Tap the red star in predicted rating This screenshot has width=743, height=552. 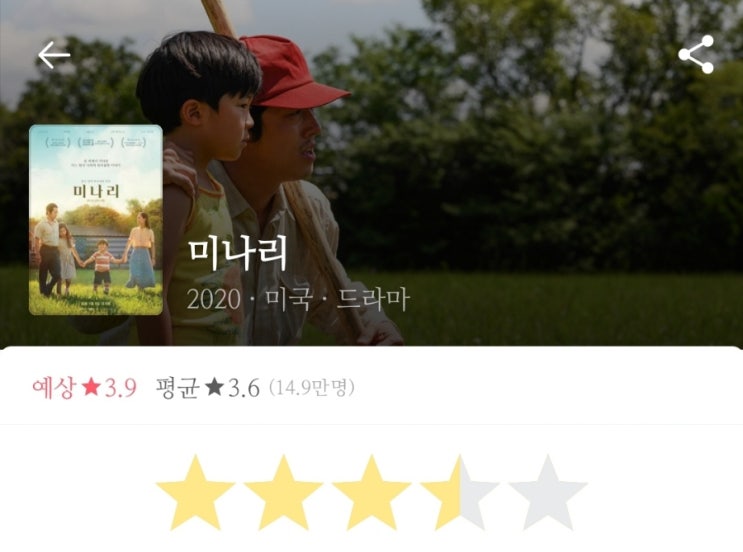pos(91,387)
